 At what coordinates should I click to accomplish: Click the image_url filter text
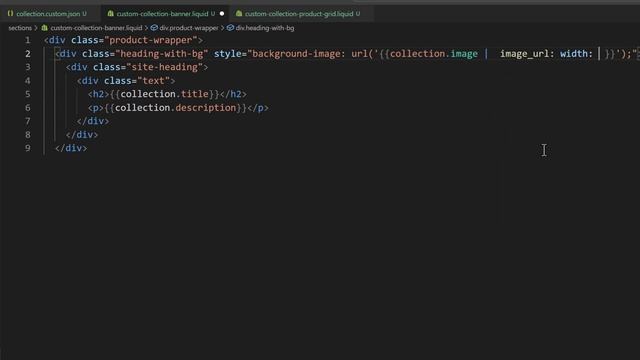[x=524, y=53]
